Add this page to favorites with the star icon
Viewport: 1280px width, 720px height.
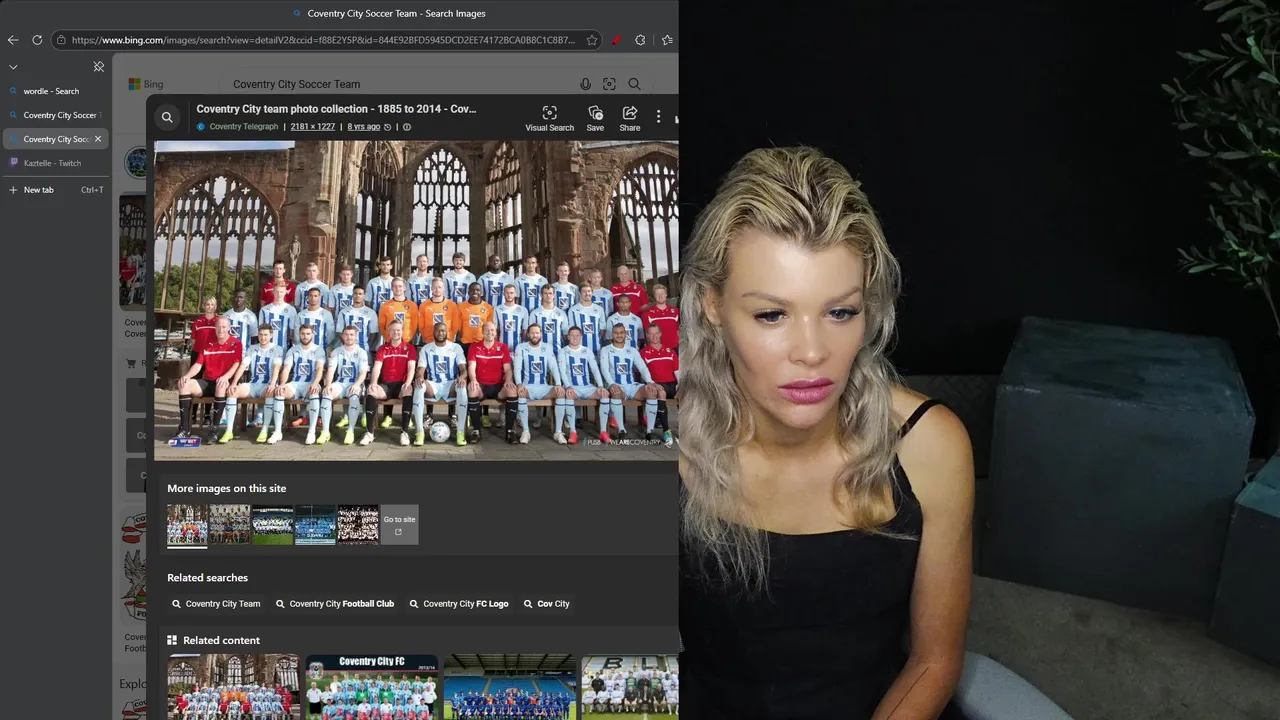(592, 40)
